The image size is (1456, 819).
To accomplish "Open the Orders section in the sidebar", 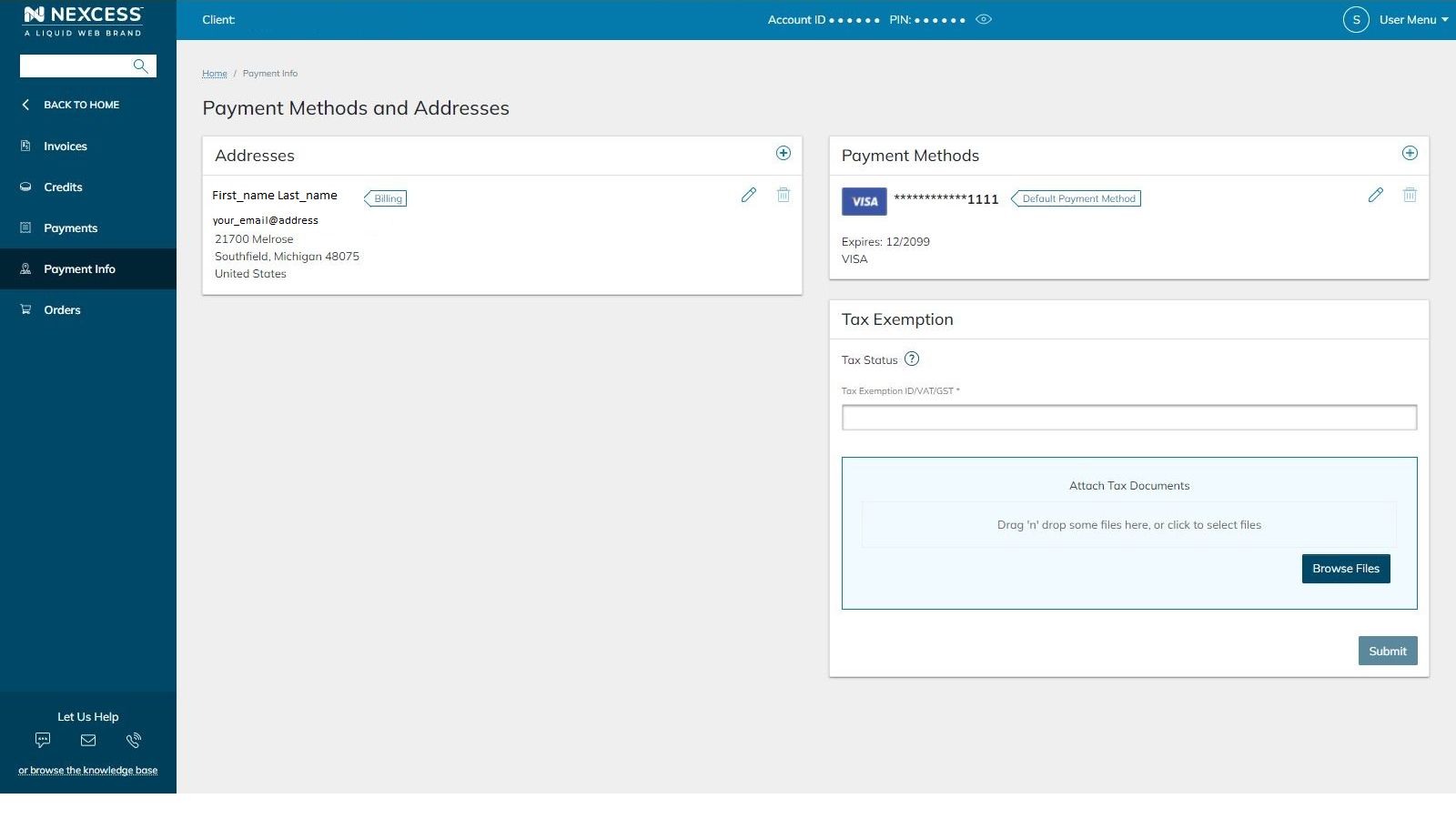I will point(62,309).
